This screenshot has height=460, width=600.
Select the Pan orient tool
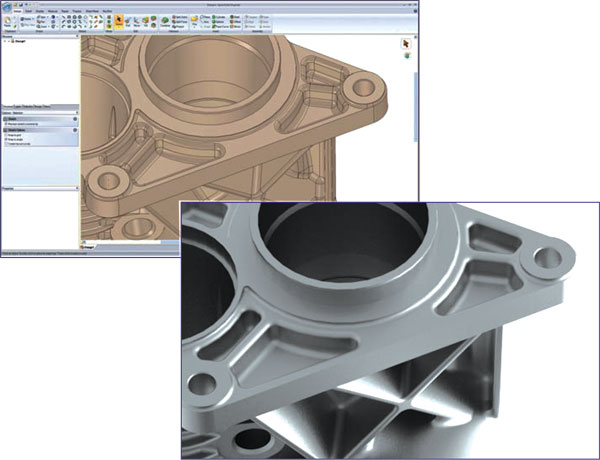coord(41,21)
